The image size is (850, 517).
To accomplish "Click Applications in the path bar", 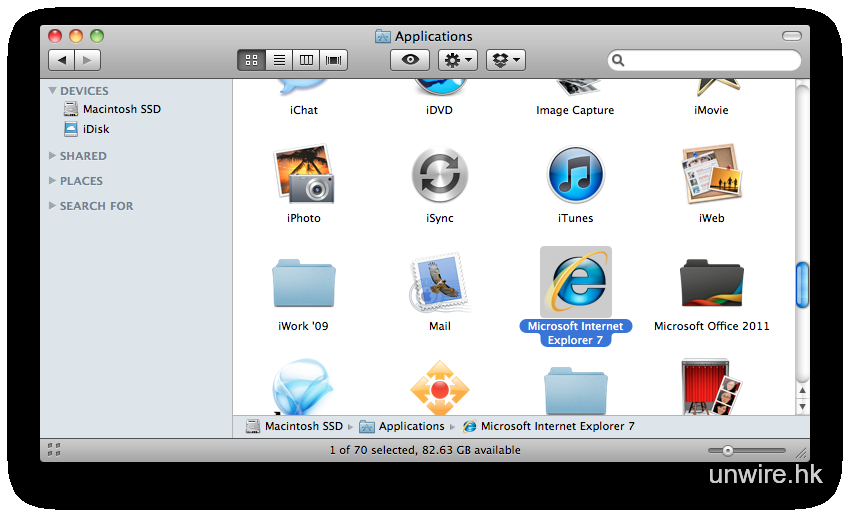I will 411,426.
